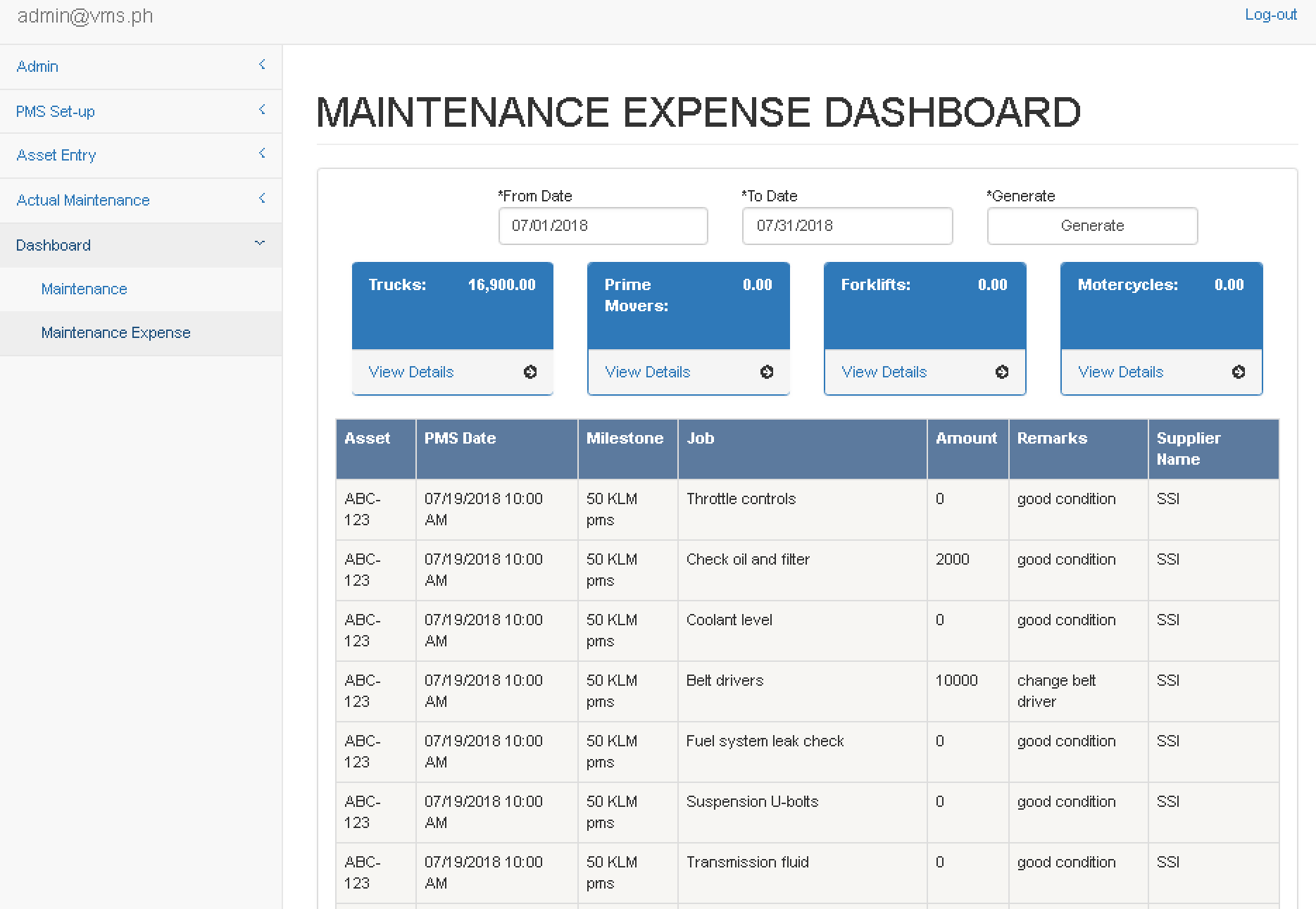The width and height of the screenshot is (1316, 909).
Task: Expand the Asset Entry chevron
Action: pos(262,153)
